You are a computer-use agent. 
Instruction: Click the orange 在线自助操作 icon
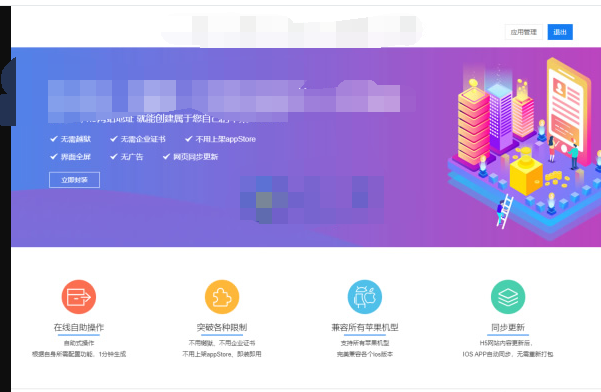click(x=79, y=297)
